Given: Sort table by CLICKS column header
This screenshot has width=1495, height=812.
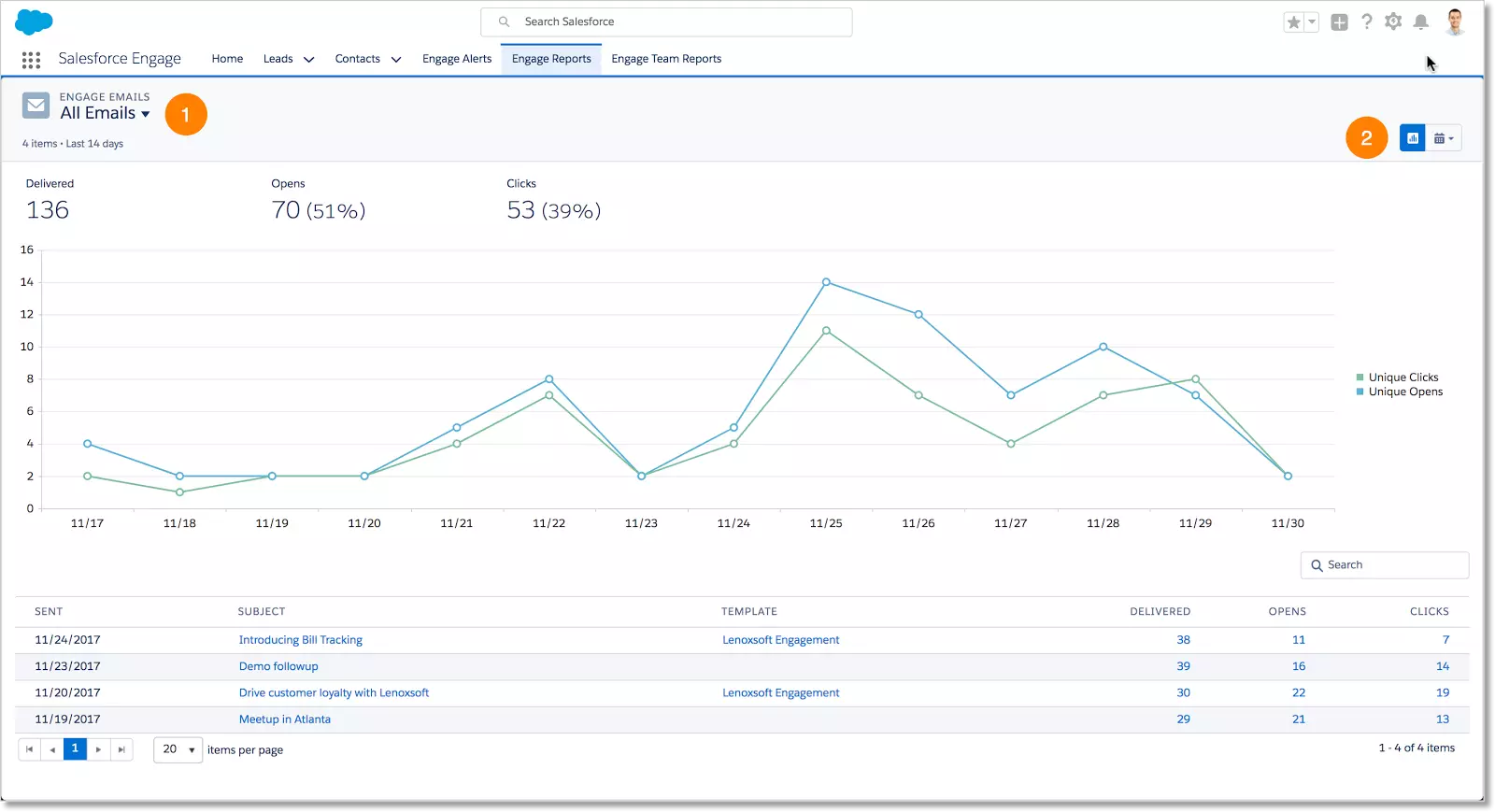Looking at the screenshot, I should (1430, 612).
